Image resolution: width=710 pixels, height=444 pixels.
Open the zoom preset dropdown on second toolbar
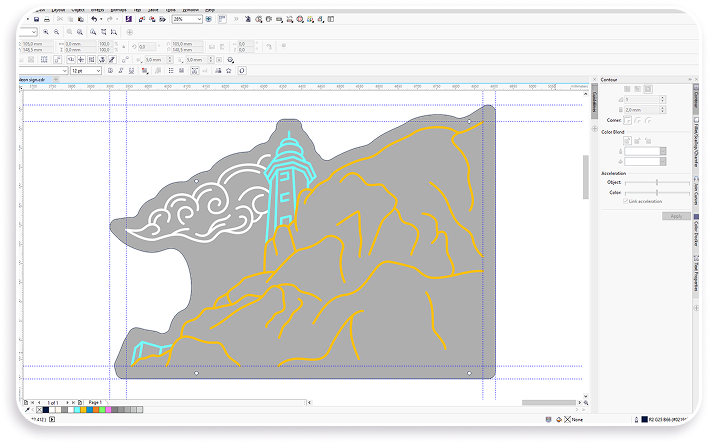pos(34,32)
